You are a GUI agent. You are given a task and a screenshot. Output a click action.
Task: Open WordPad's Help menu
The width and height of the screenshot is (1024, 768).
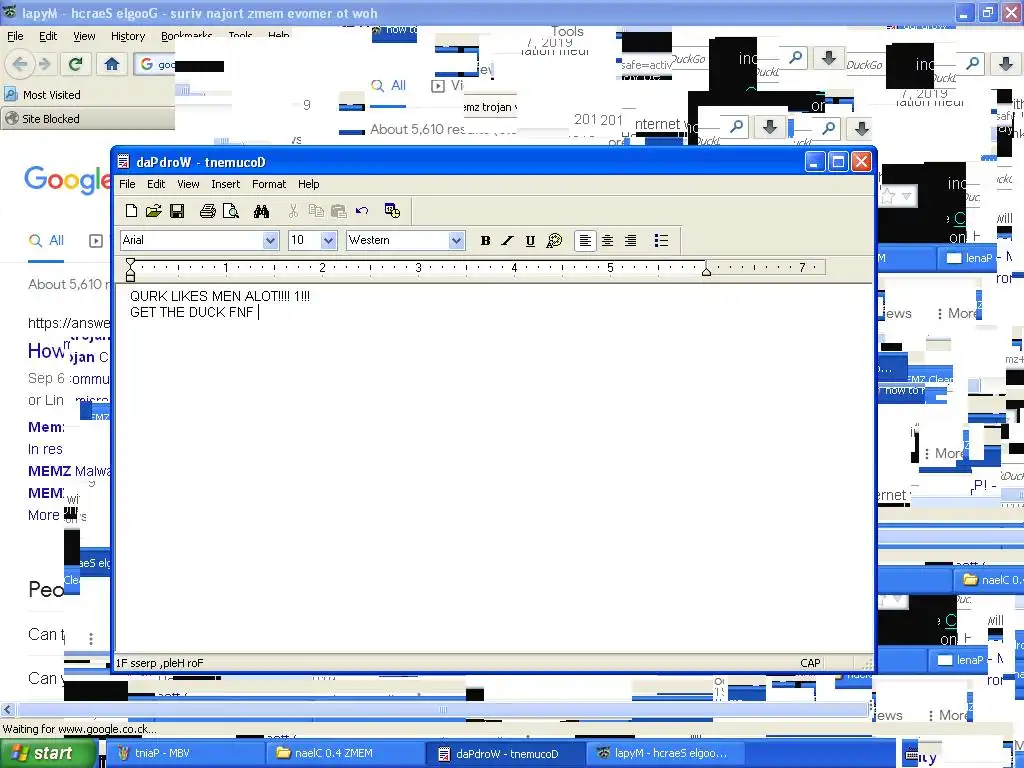pyautogui.click(x=309, y=184)
